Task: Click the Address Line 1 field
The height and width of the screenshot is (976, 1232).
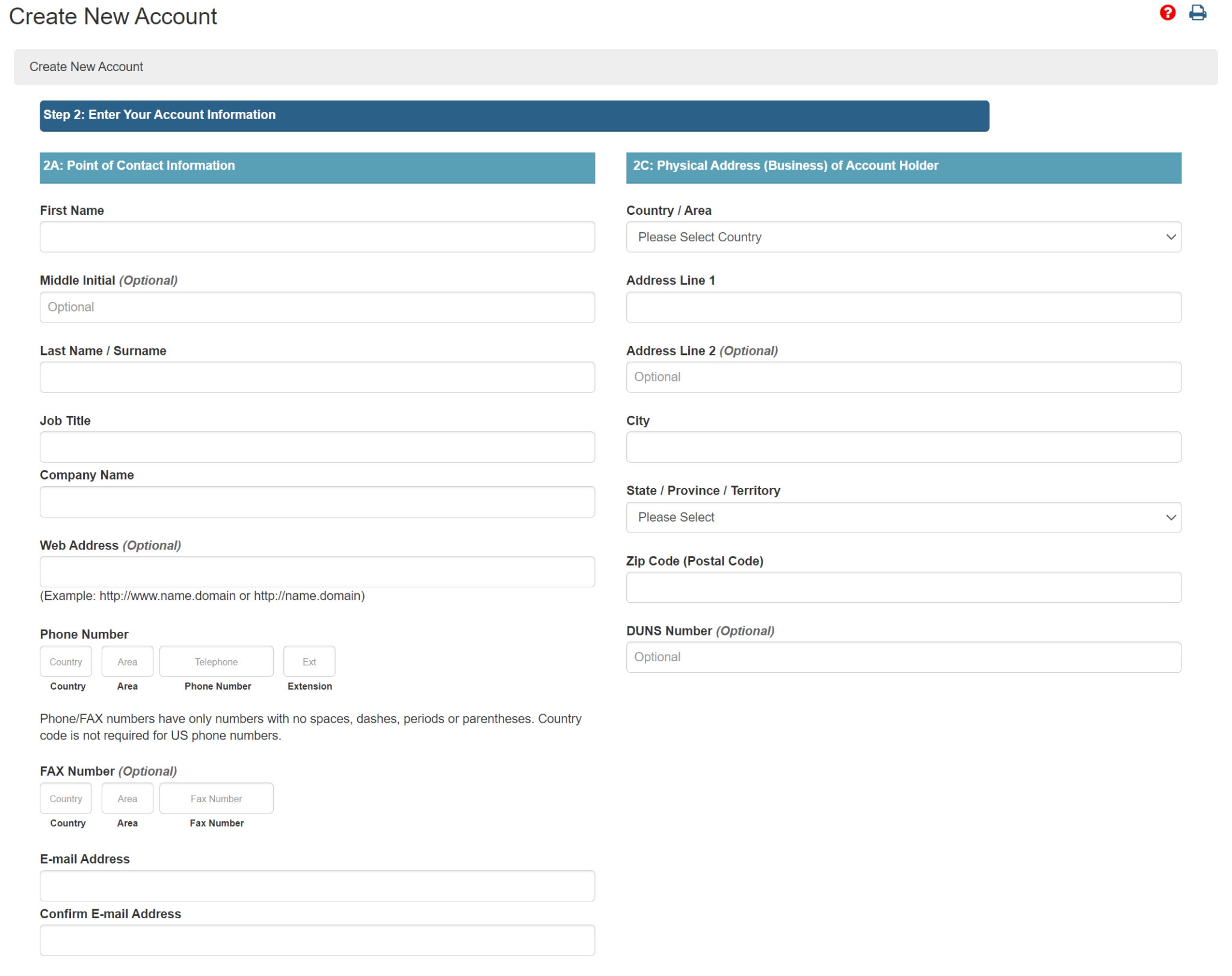Action: pos(904,307)
